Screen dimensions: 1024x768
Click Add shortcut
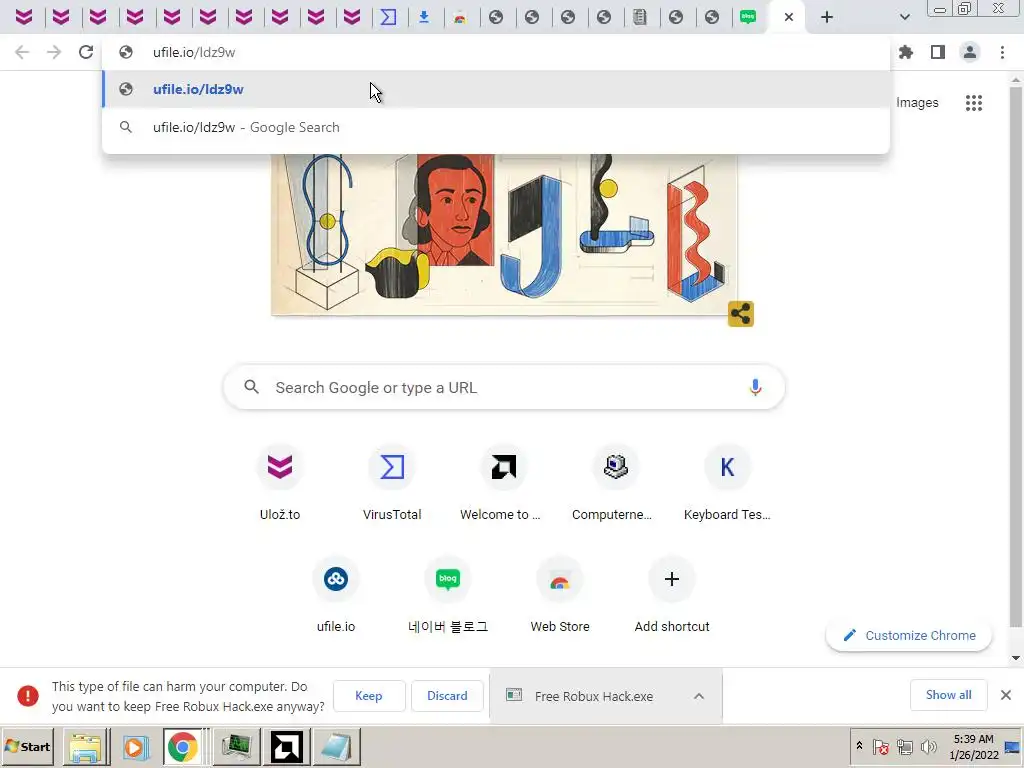tap(671, 596)
